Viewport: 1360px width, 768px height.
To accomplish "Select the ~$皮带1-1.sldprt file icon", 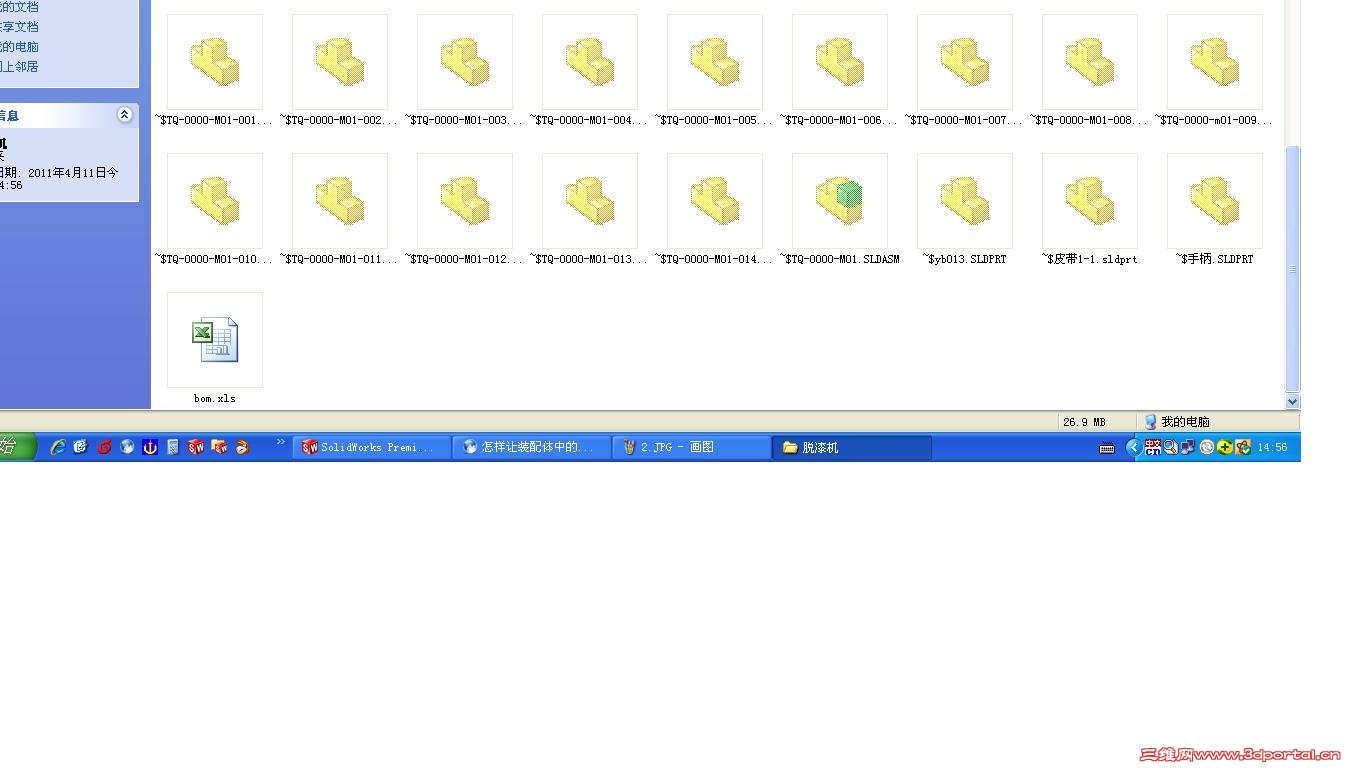I will [1090, 201].
